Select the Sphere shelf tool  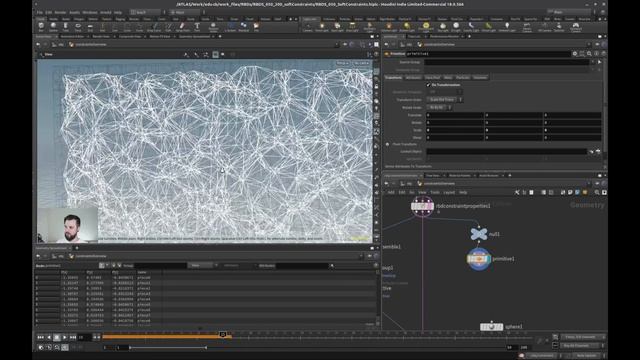(x=53, y=27)
